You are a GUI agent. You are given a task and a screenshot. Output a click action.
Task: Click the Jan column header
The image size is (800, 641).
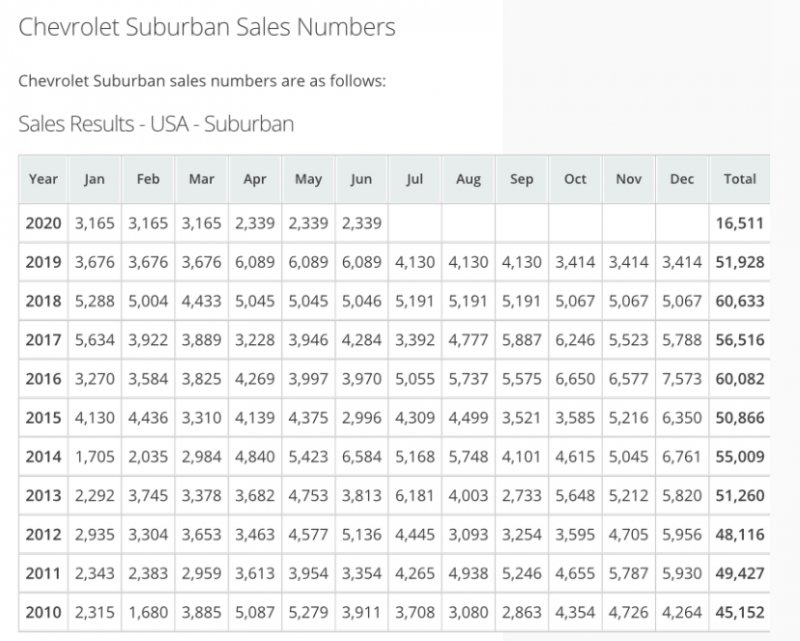coord(94,179)
